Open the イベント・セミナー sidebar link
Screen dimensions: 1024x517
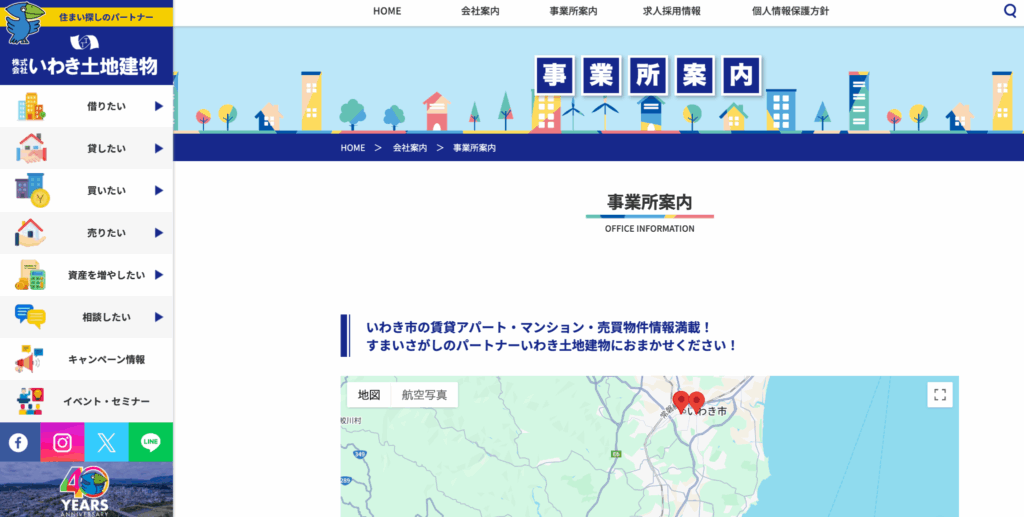(106, 401)
